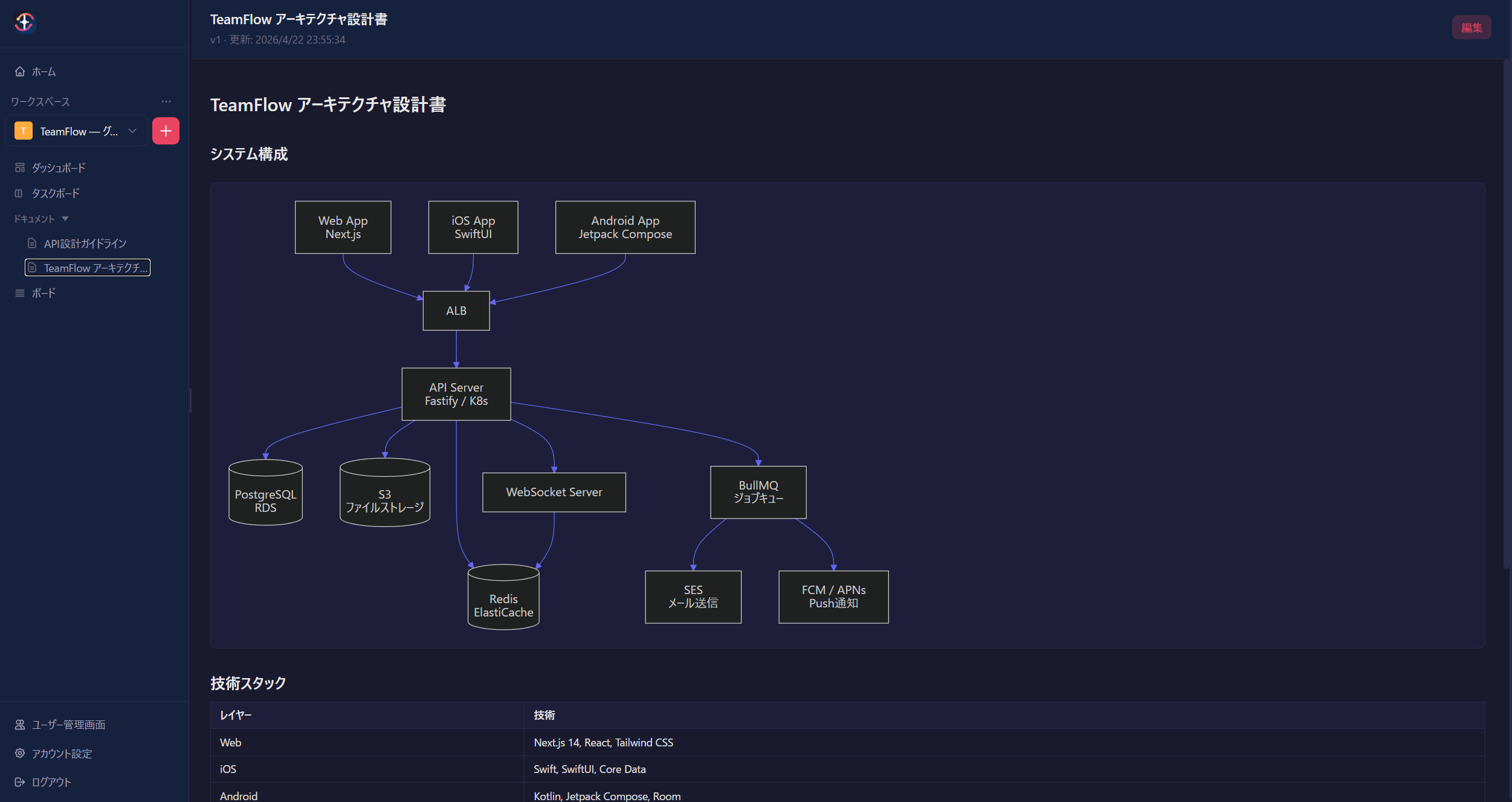Click the ユーザー管理画面 users icon
The image size is (1512, 802).
(20, 724)
